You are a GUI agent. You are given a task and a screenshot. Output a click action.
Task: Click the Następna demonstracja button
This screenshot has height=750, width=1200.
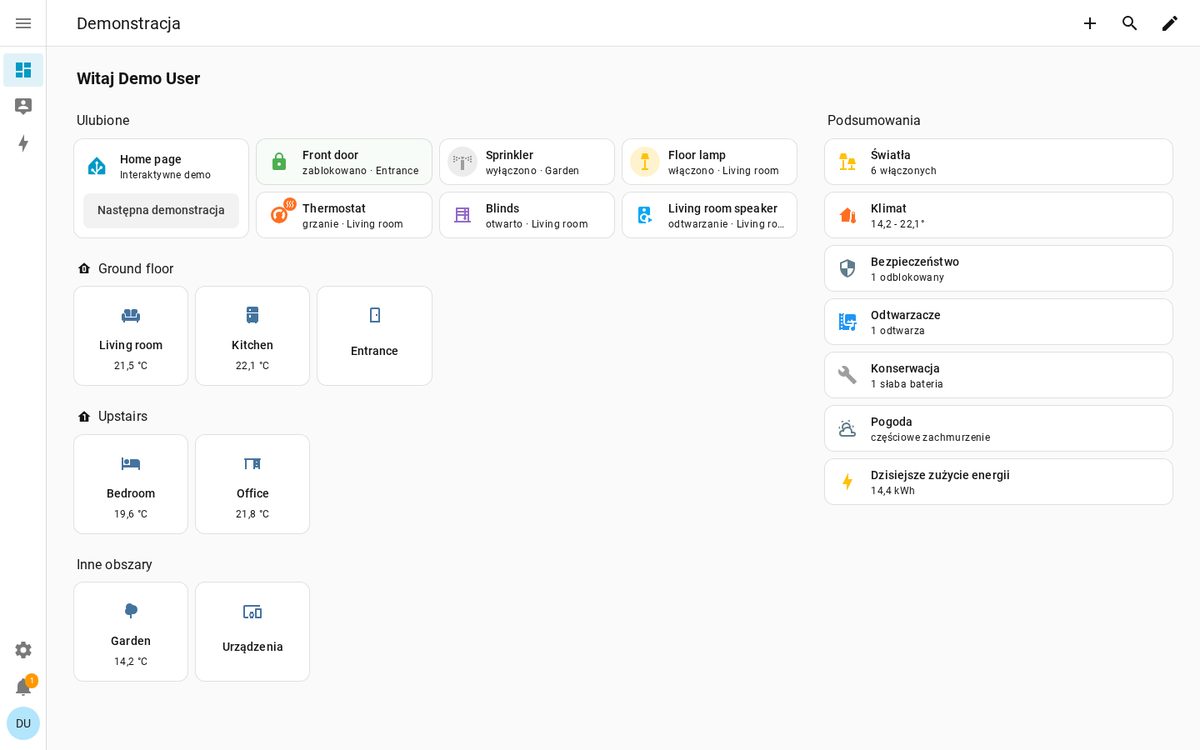coord(161,210)
